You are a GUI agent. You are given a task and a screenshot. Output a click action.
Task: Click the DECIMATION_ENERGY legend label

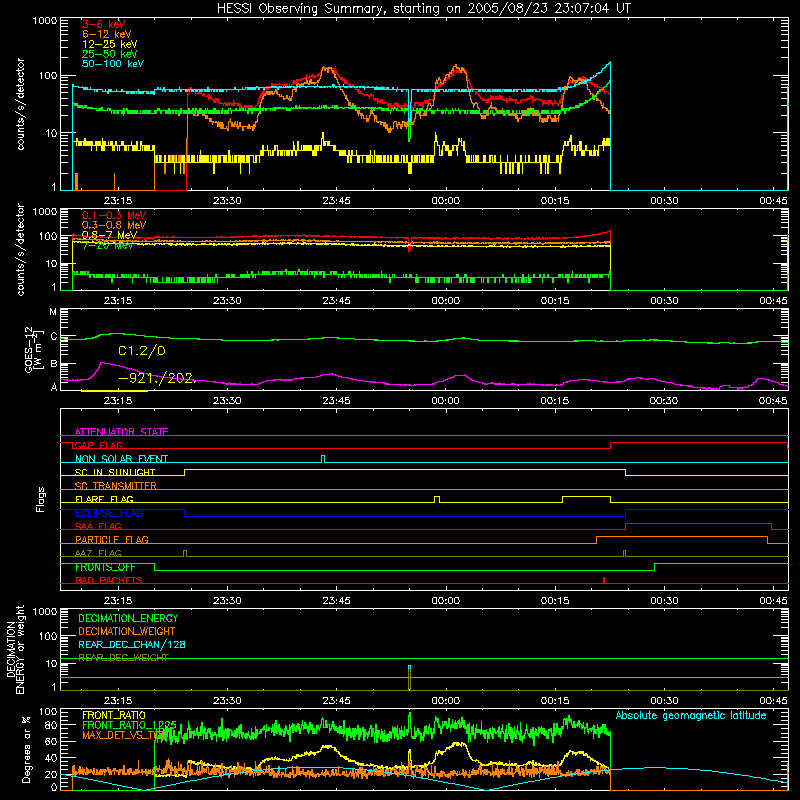click(128, 618)
